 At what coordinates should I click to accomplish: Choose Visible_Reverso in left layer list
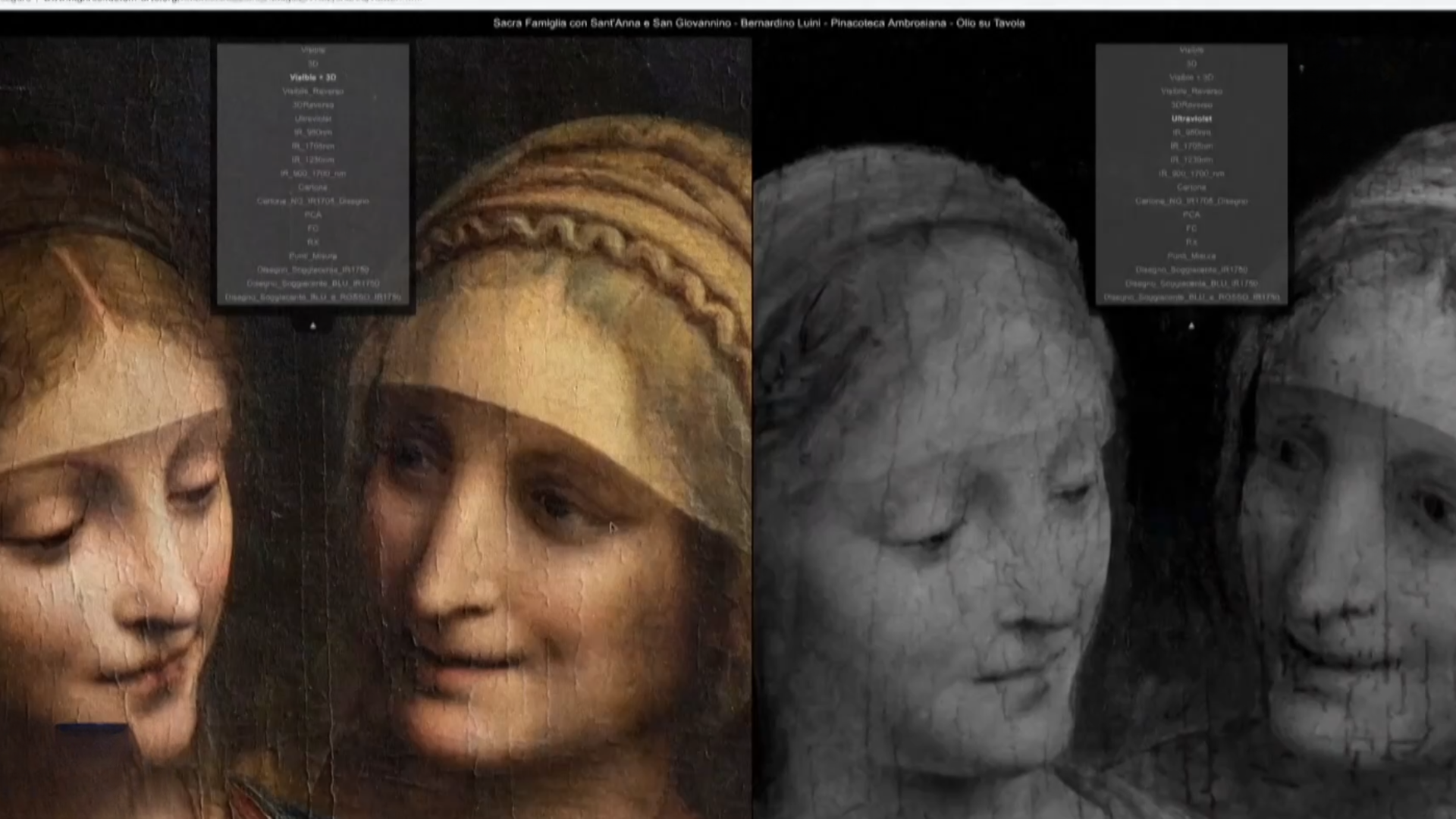tap(312, 91)
